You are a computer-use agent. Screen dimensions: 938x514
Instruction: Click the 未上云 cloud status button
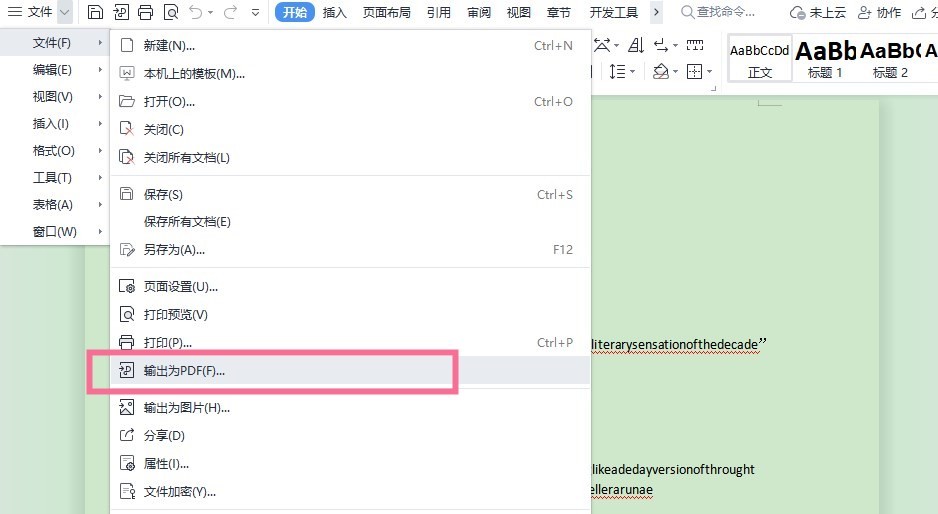818,13
